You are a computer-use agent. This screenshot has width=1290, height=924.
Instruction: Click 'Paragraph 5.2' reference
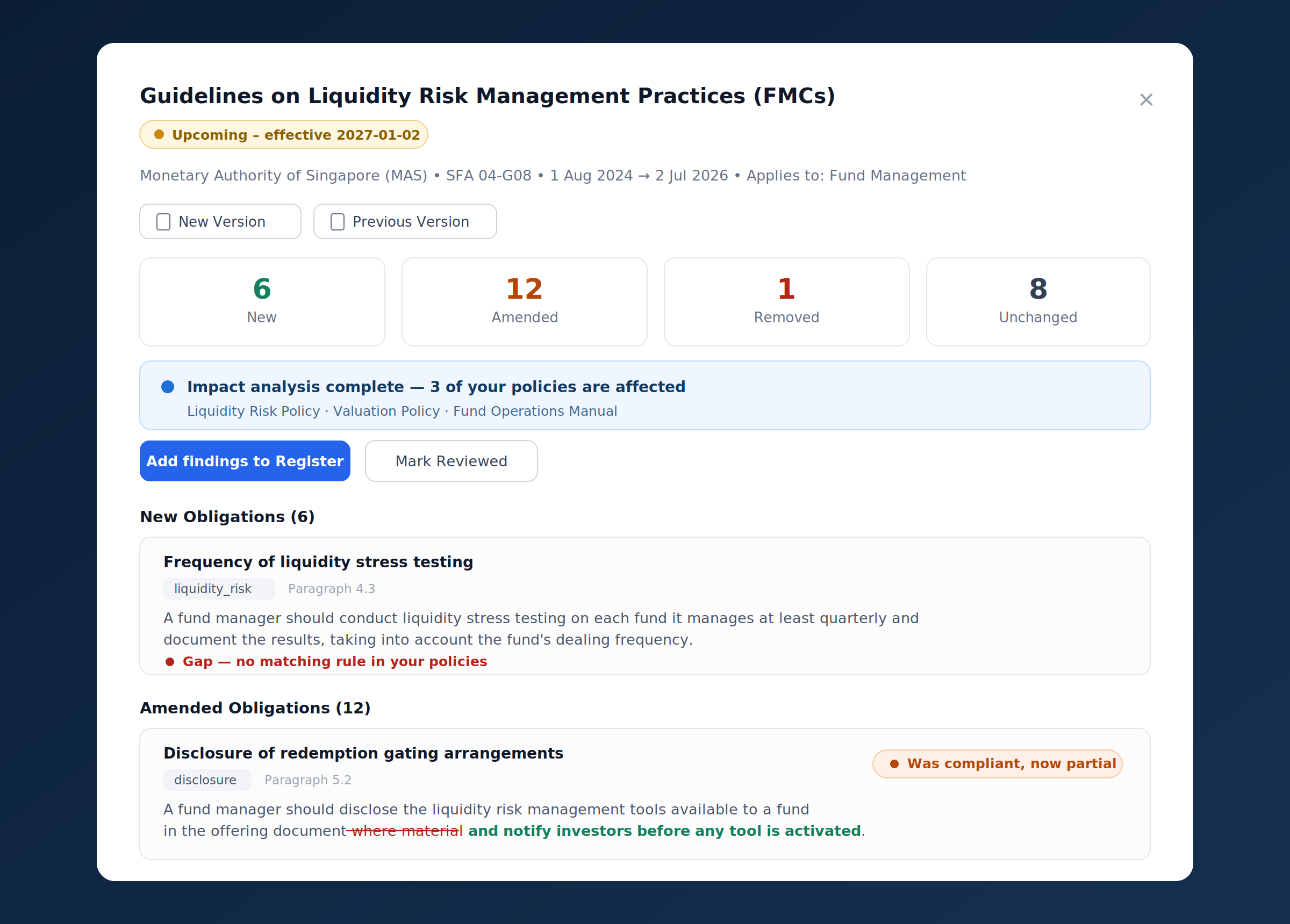click(307, 780)
